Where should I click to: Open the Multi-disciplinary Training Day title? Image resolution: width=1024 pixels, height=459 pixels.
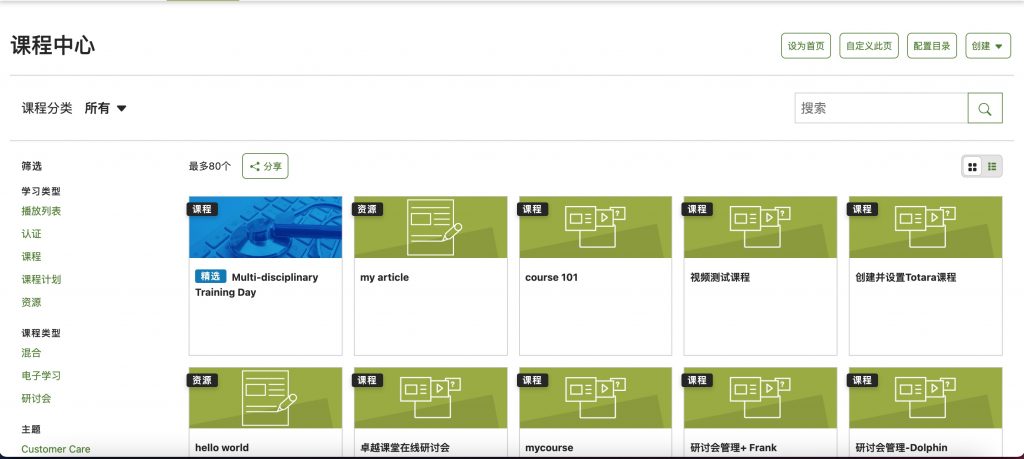point(257,285)
